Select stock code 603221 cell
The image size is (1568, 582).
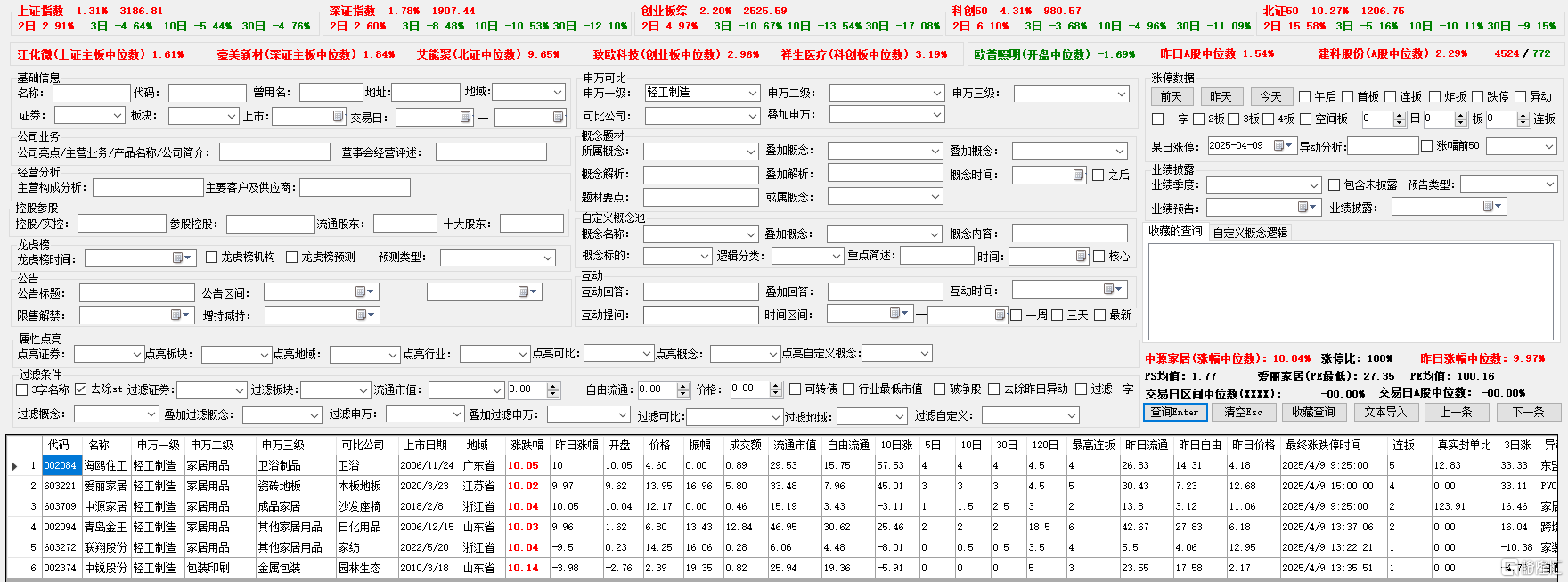[61, 486]
